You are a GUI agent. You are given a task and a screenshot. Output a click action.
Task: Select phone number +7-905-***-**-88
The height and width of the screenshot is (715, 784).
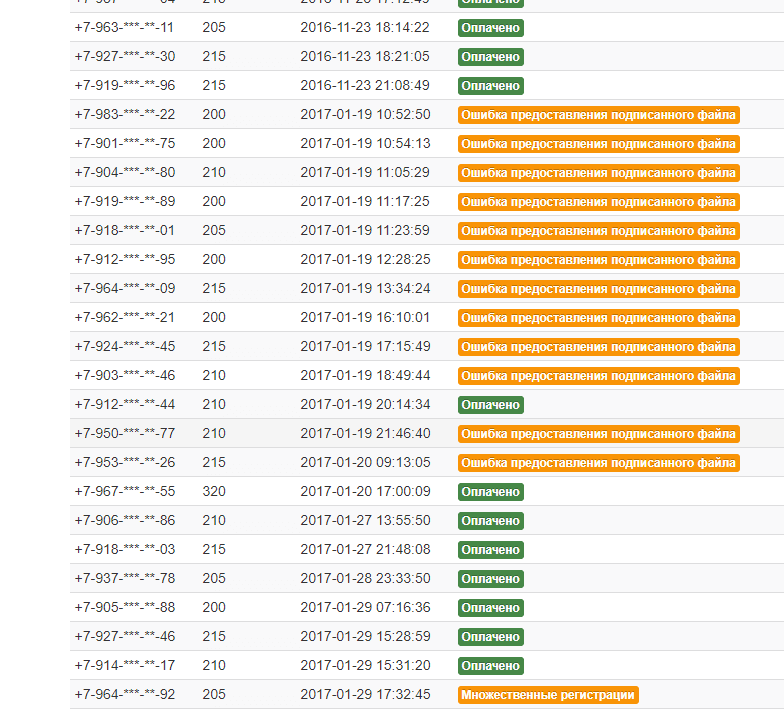[124, 608]
